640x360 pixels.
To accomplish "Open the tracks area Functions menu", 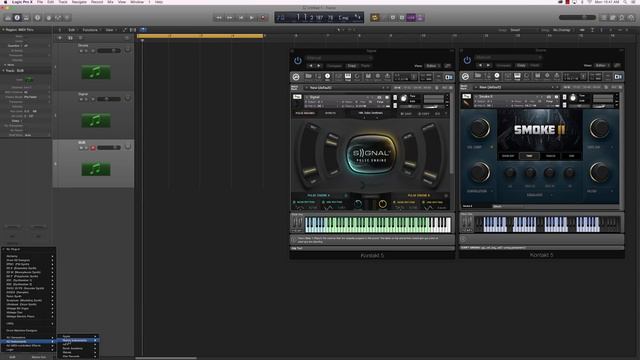I will (x=91, y=30).
